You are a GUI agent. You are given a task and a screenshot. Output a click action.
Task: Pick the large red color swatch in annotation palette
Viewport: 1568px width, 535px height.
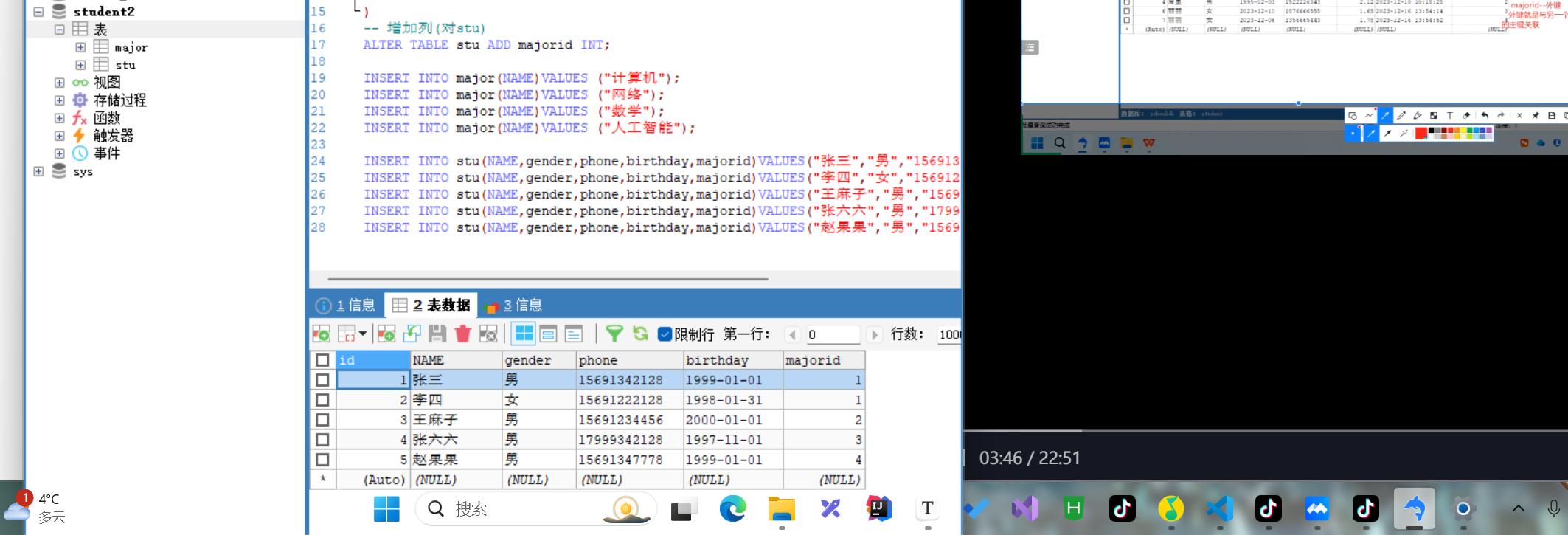1420,134
